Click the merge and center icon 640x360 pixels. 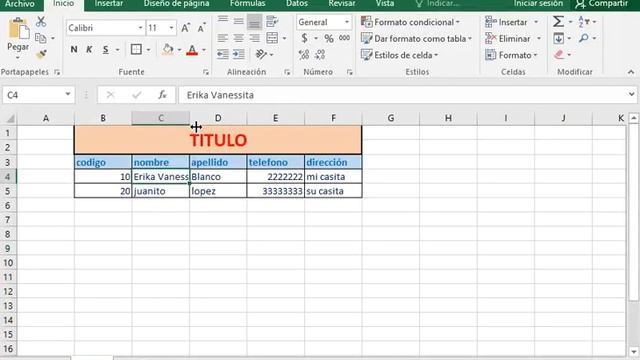click(272, 38)
